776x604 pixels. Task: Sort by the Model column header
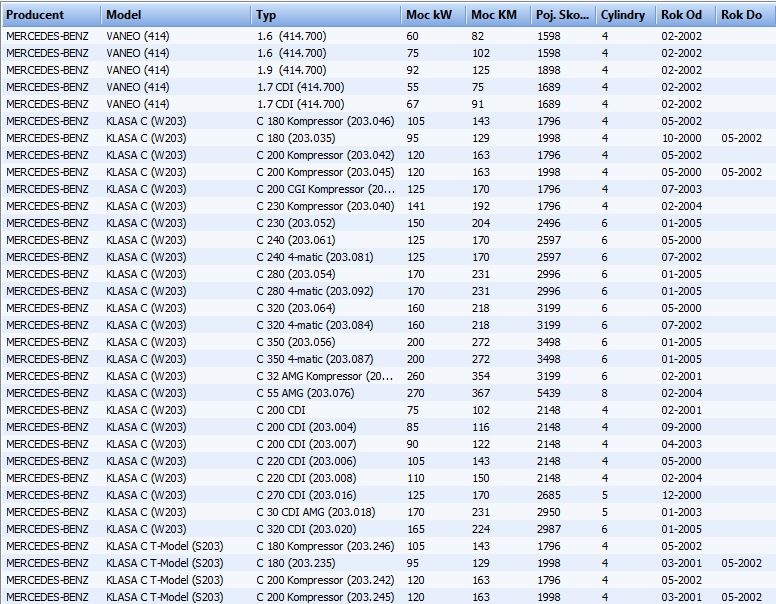(x=176, y=15)
